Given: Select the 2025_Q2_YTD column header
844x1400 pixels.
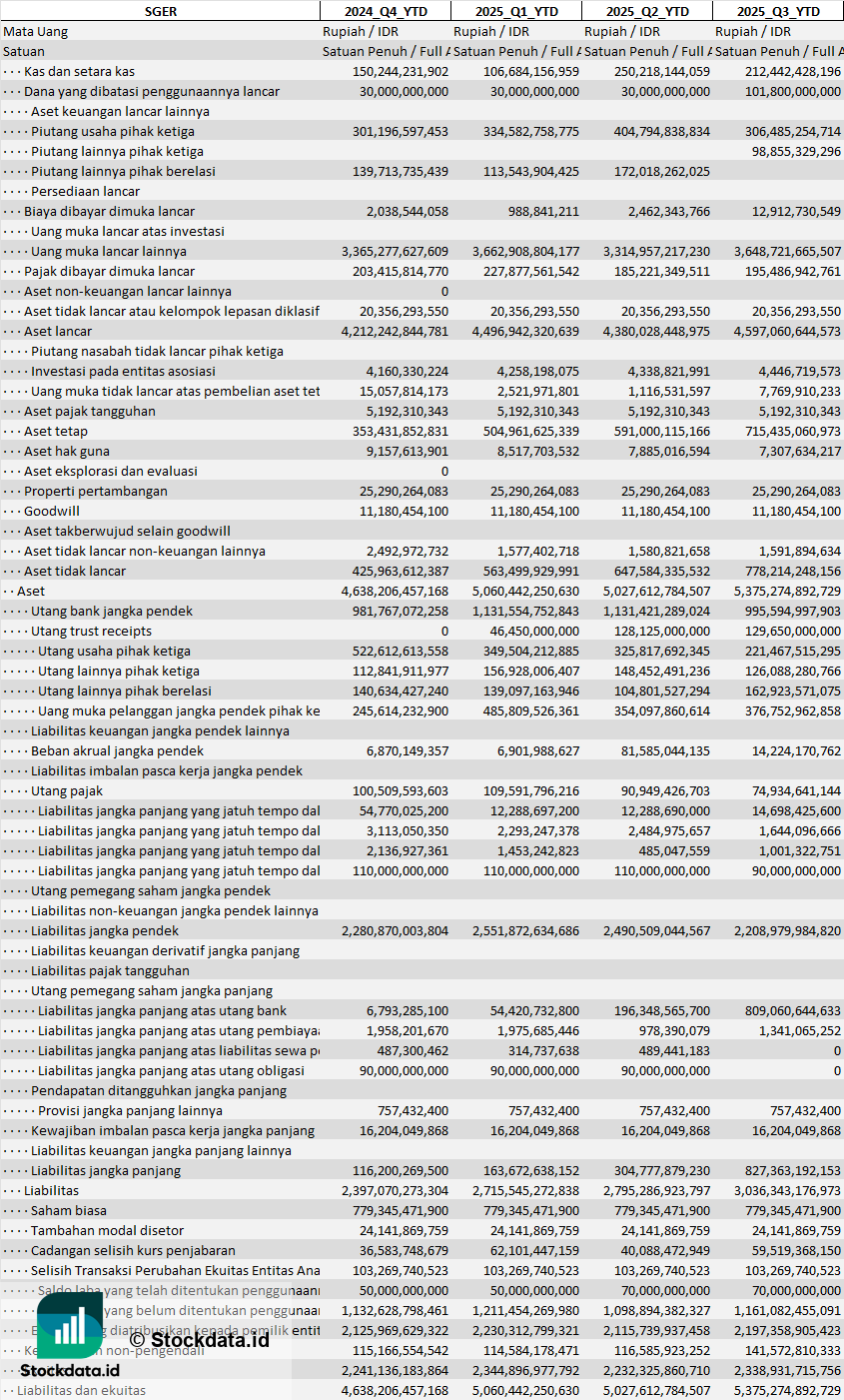Looking at the screenshot, I should coord(647,11).
